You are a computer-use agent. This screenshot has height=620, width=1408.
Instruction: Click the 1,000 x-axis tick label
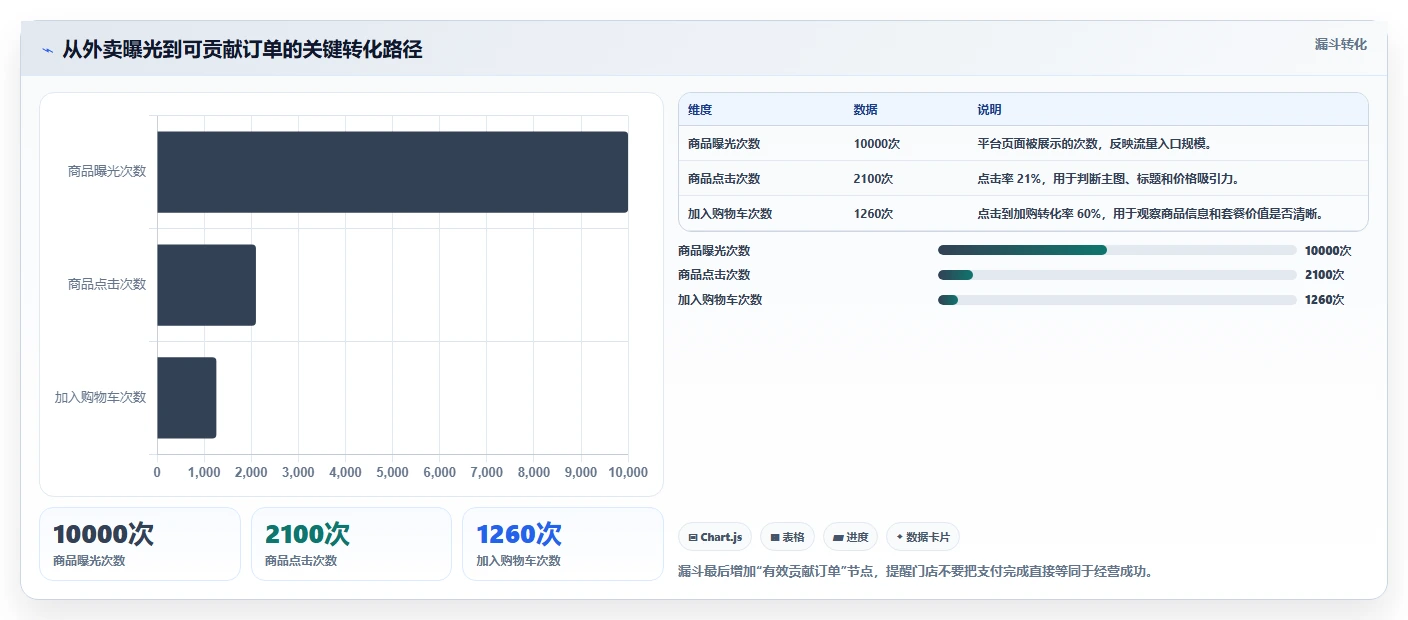[204, 473]
